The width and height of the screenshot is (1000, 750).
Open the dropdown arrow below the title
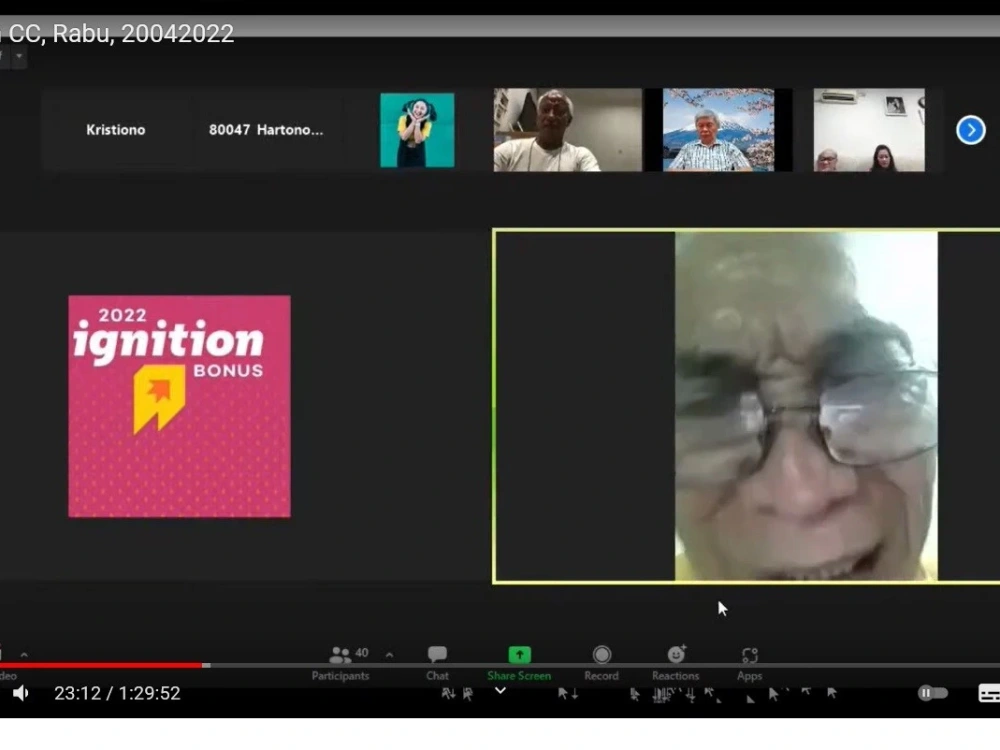coord(19,56)
